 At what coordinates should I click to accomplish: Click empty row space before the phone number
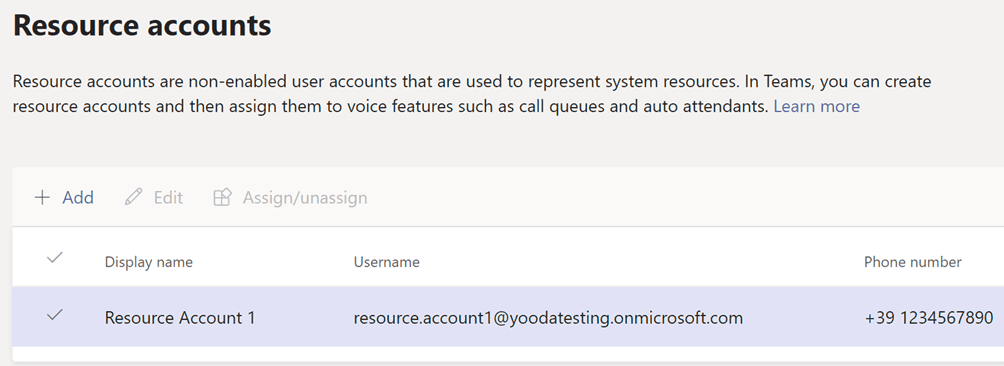click(x=804, y=317)
